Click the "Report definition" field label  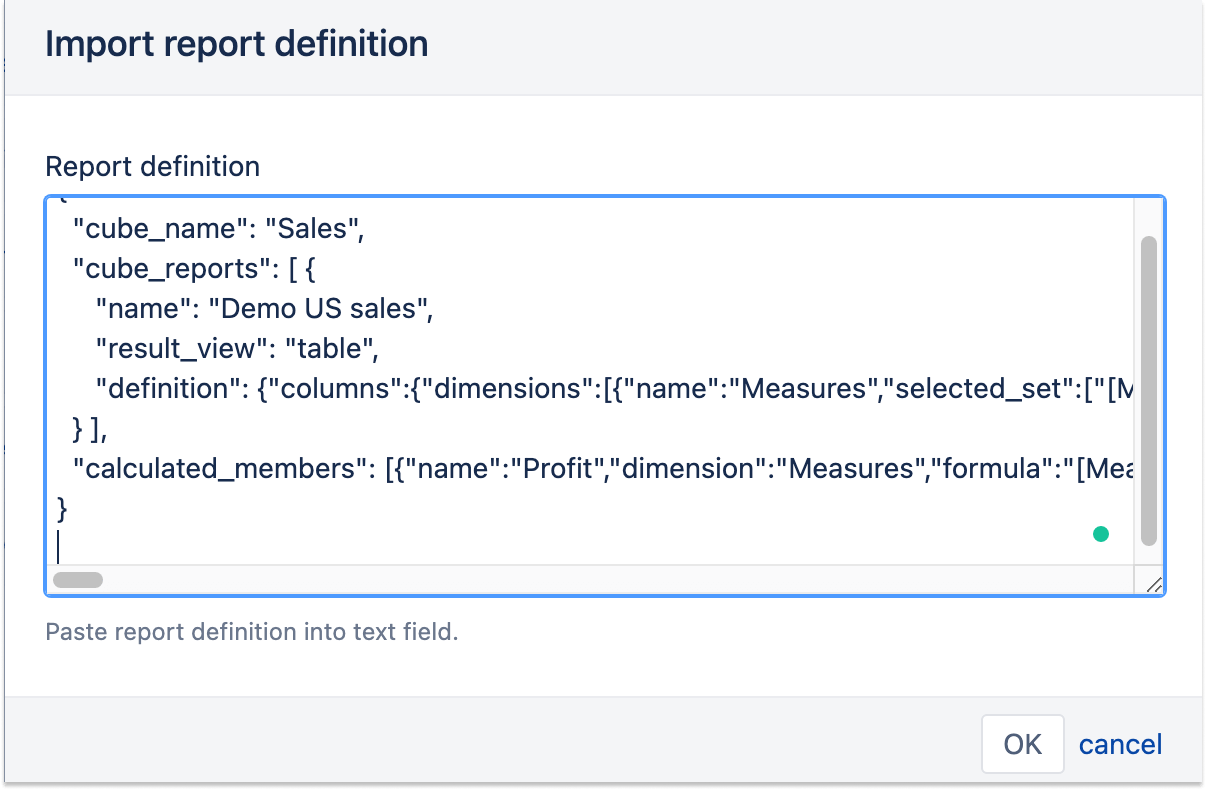coord(152,166)
